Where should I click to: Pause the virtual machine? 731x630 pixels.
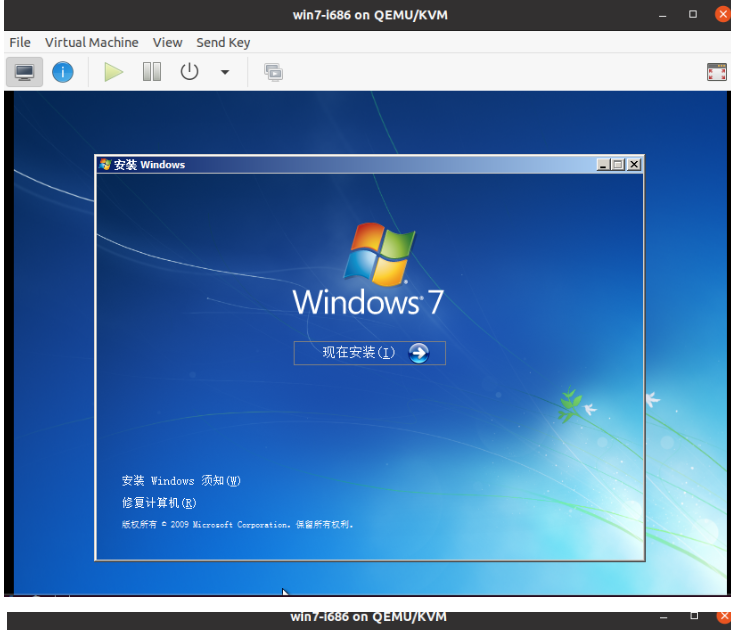point(152,72)
